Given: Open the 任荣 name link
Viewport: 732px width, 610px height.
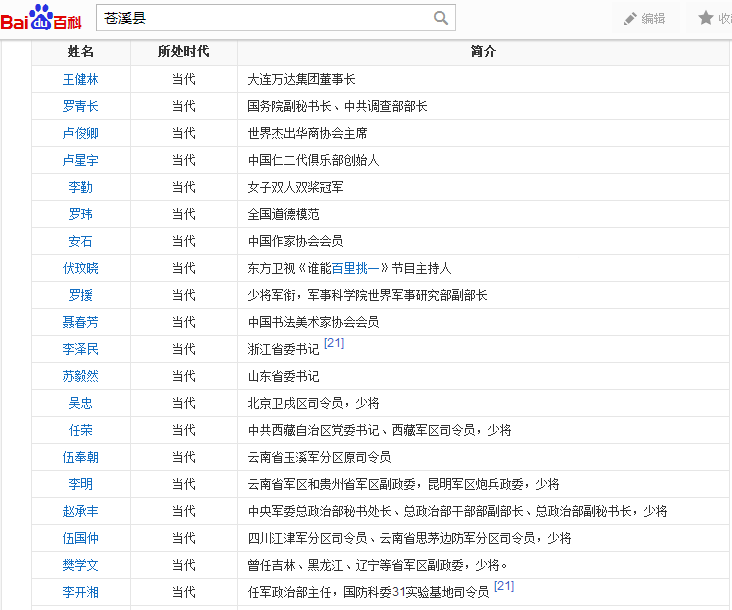Looking at the screenshot, I should point(81,430).
